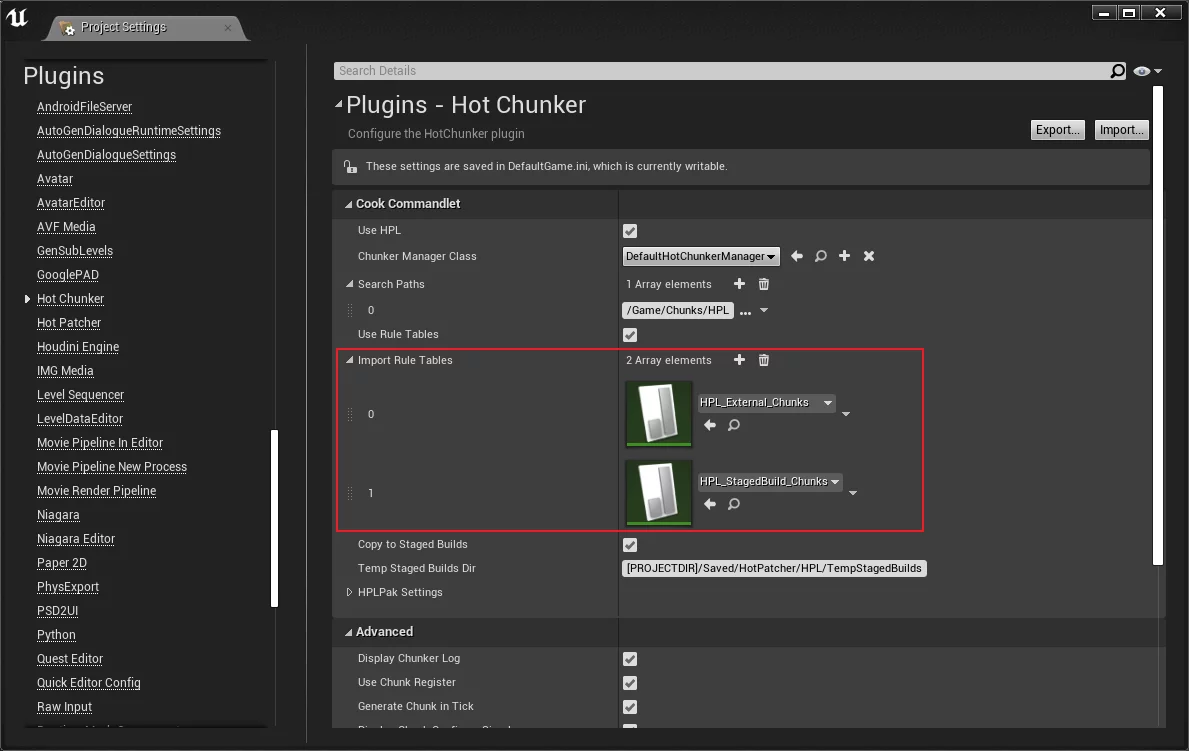
Task: Click the Unreal Engine logo icon
Action: (x=17, y=17)
